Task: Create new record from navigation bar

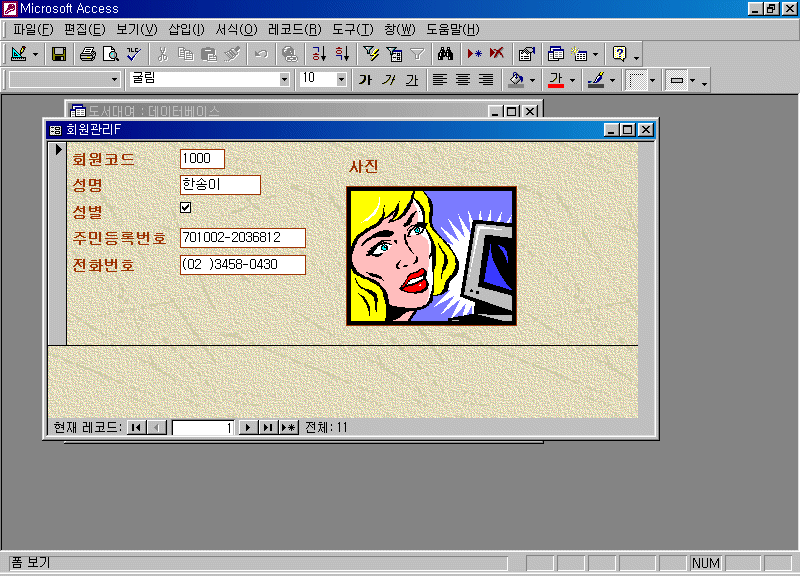Action: (289, 428)
